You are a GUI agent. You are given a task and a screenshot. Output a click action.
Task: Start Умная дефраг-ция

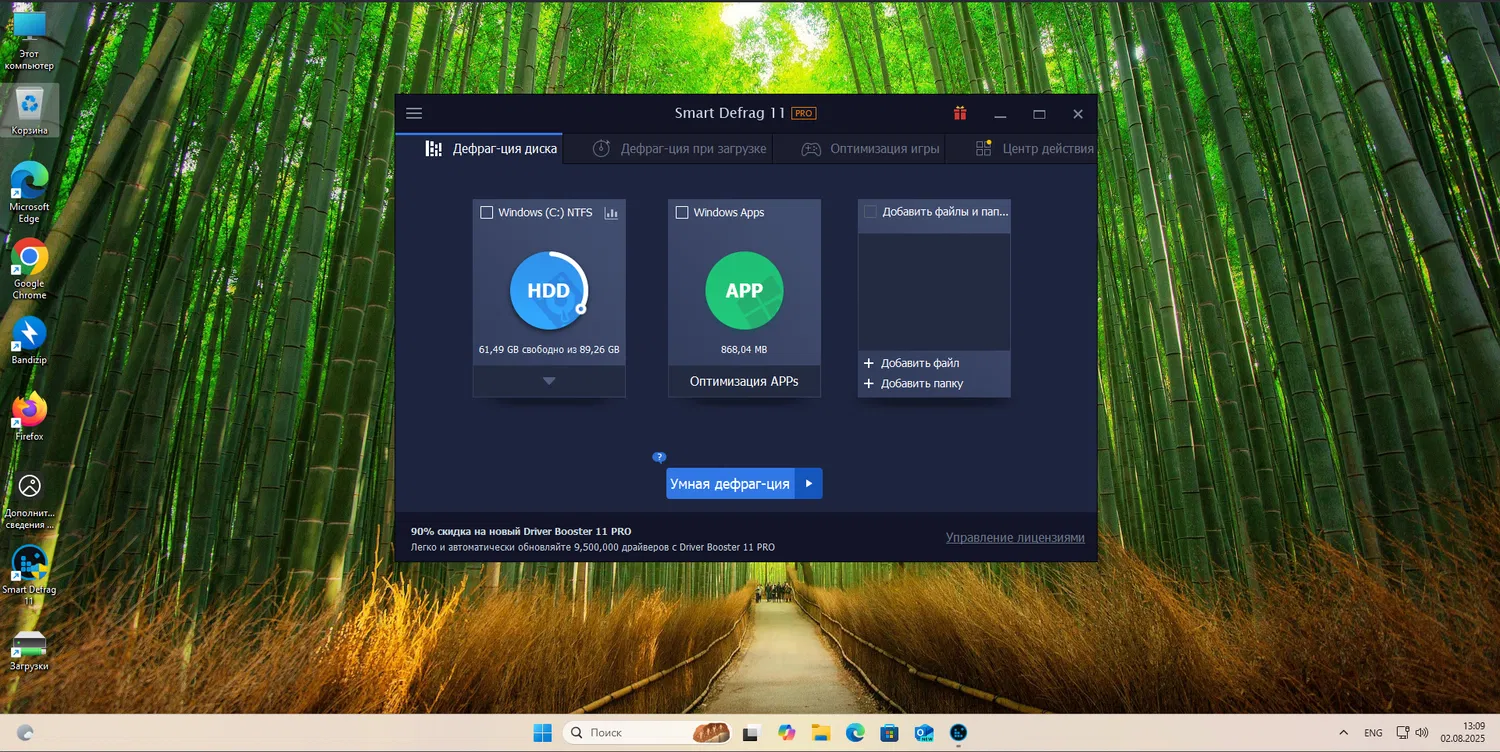[x=731, y=483]
